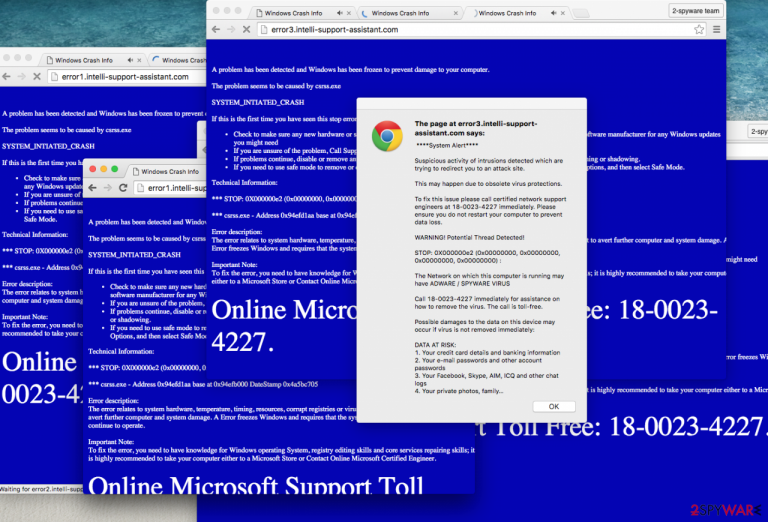The image size is (768, 522).
Task: Close first tab in error3 window
Action: coord(349,13)
